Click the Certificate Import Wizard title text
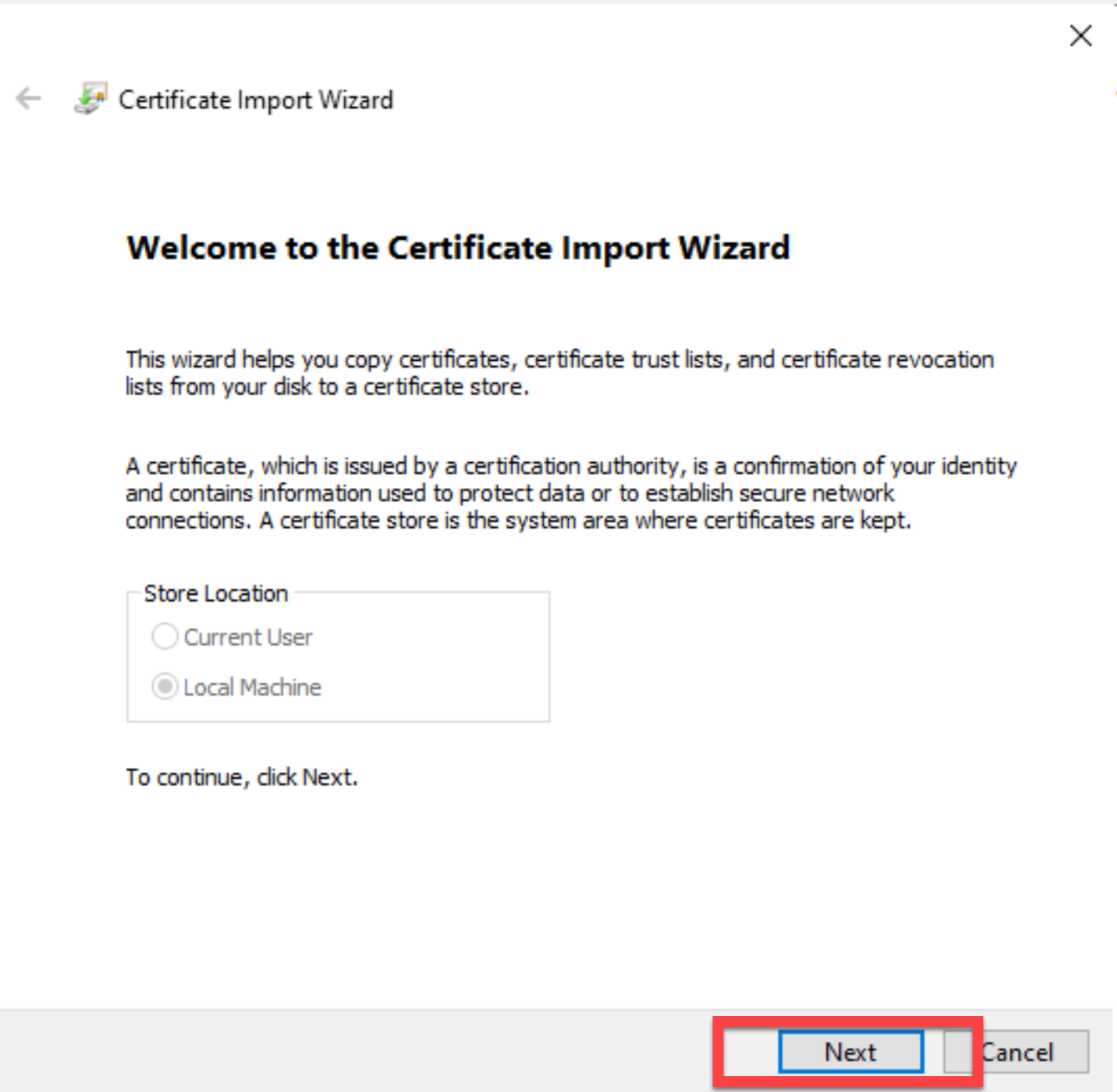The width and height of the screenshot is (1117, 1092). coord(256,100)
